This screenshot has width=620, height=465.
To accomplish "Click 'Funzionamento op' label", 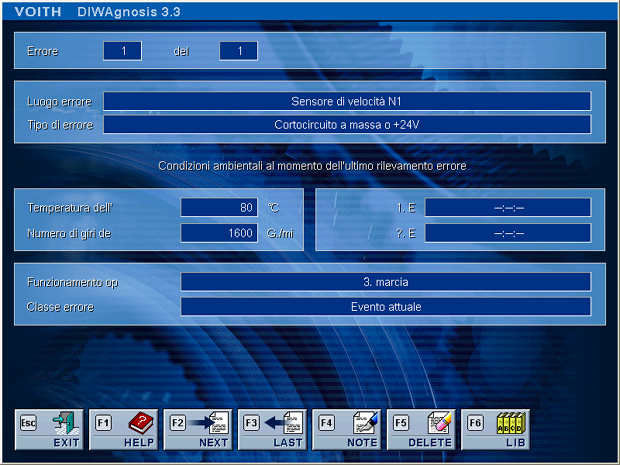I will point(72,283).
